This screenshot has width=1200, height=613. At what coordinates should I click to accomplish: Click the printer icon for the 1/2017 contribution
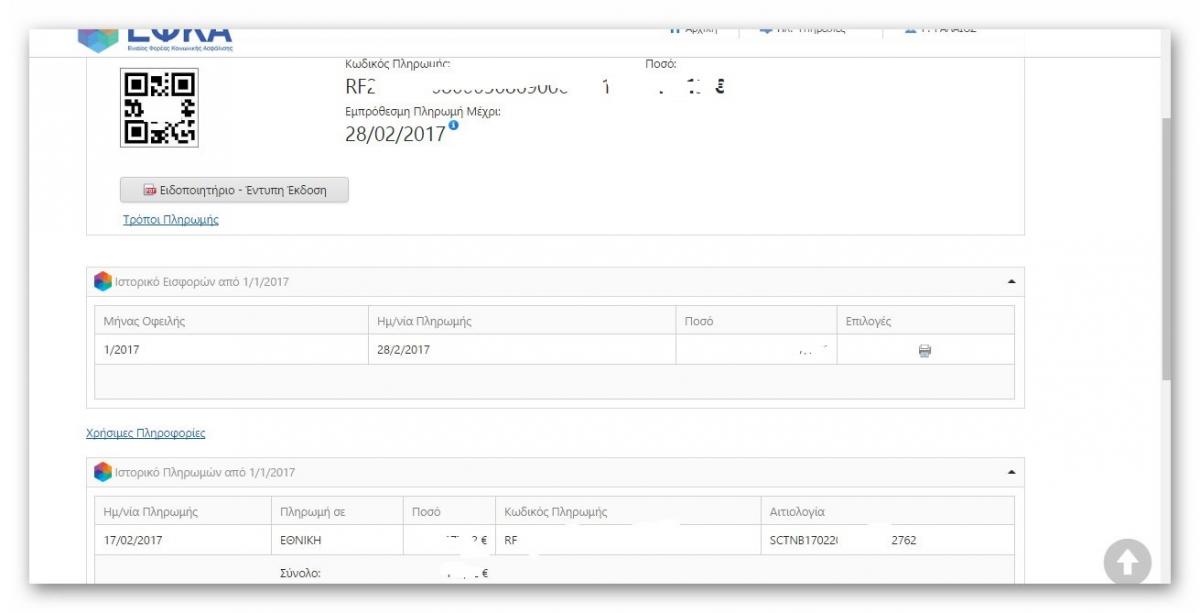click(925, 351)
